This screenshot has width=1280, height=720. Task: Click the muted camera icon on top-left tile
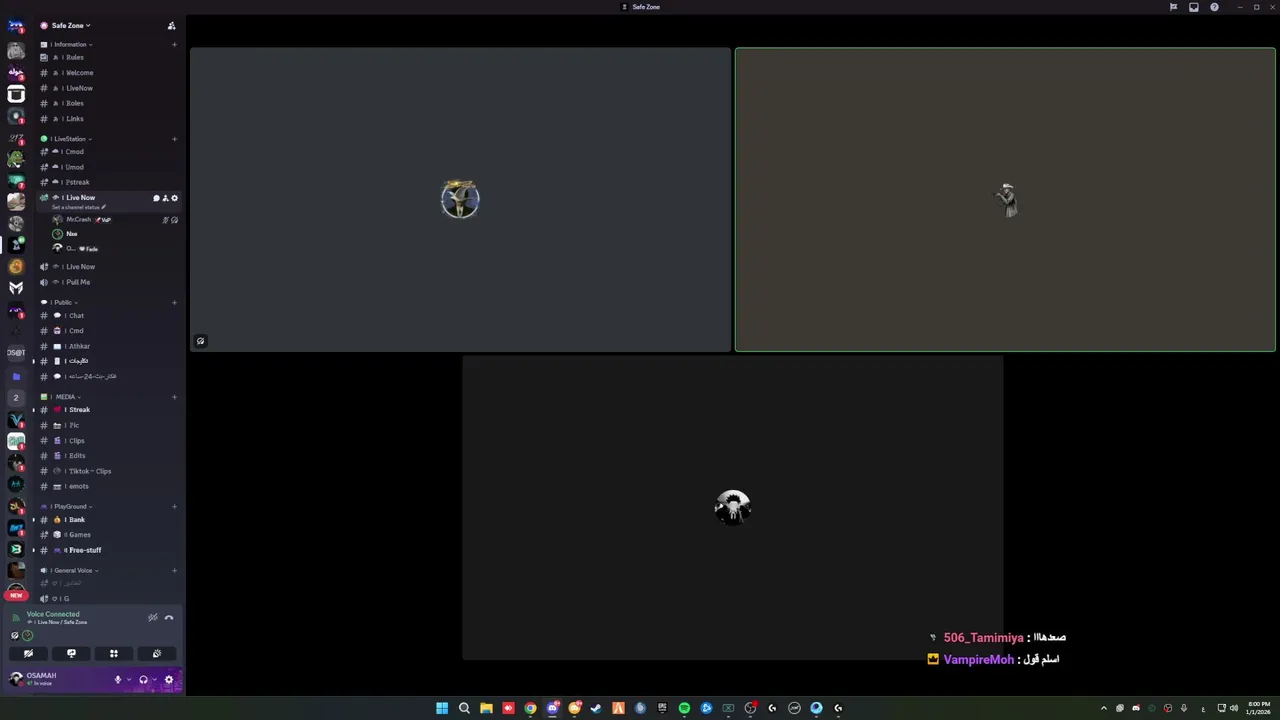200,341
